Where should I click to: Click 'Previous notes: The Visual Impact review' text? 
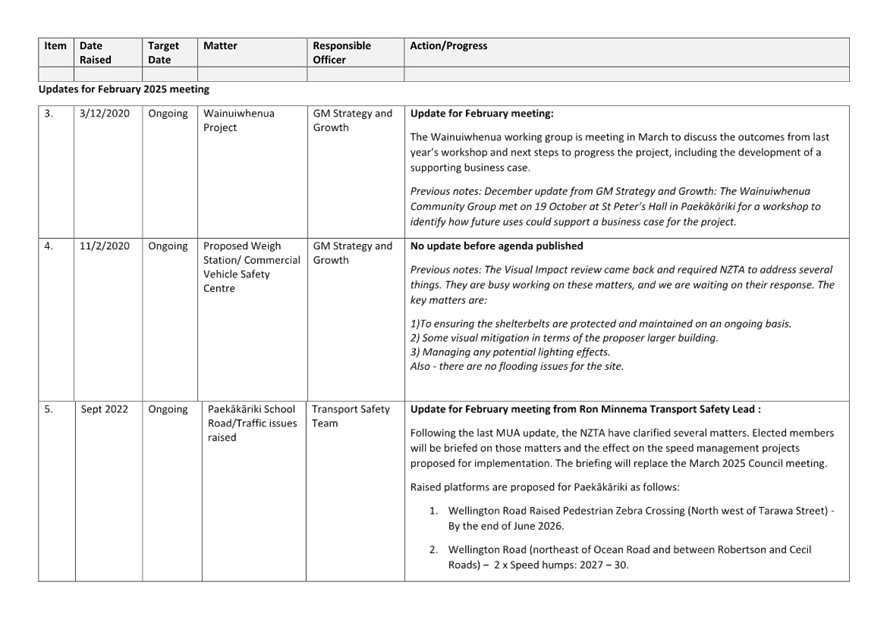click(x=622, y=284)
